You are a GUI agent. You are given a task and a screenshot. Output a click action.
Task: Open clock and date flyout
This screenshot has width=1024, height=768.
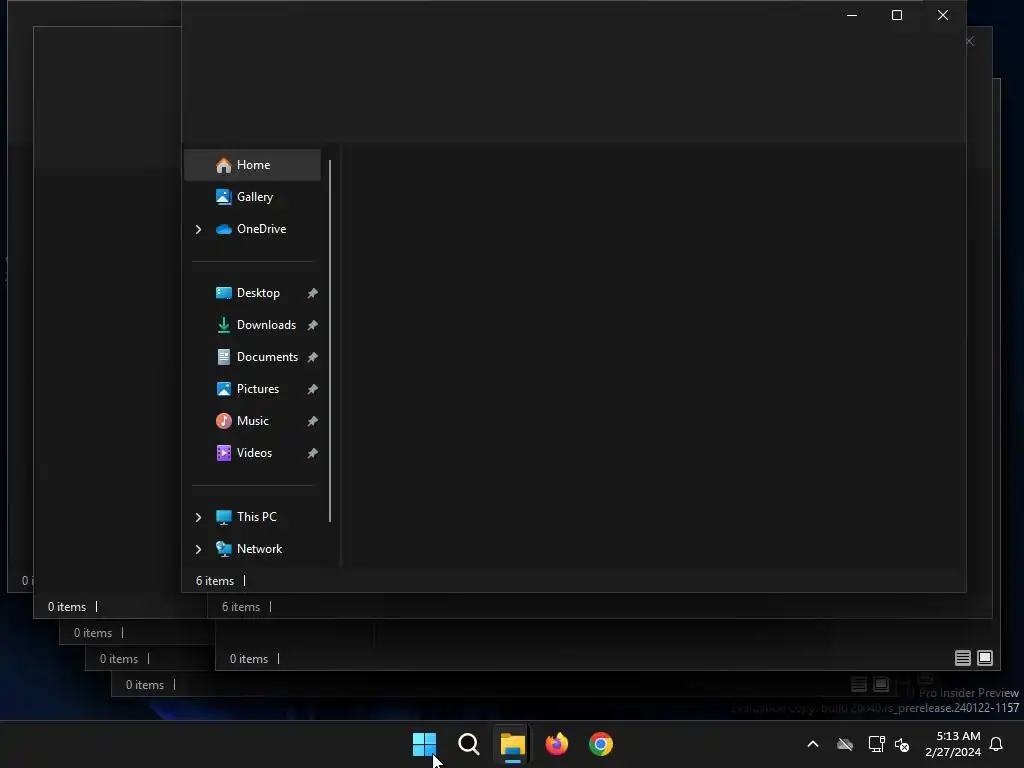[953, 744]
